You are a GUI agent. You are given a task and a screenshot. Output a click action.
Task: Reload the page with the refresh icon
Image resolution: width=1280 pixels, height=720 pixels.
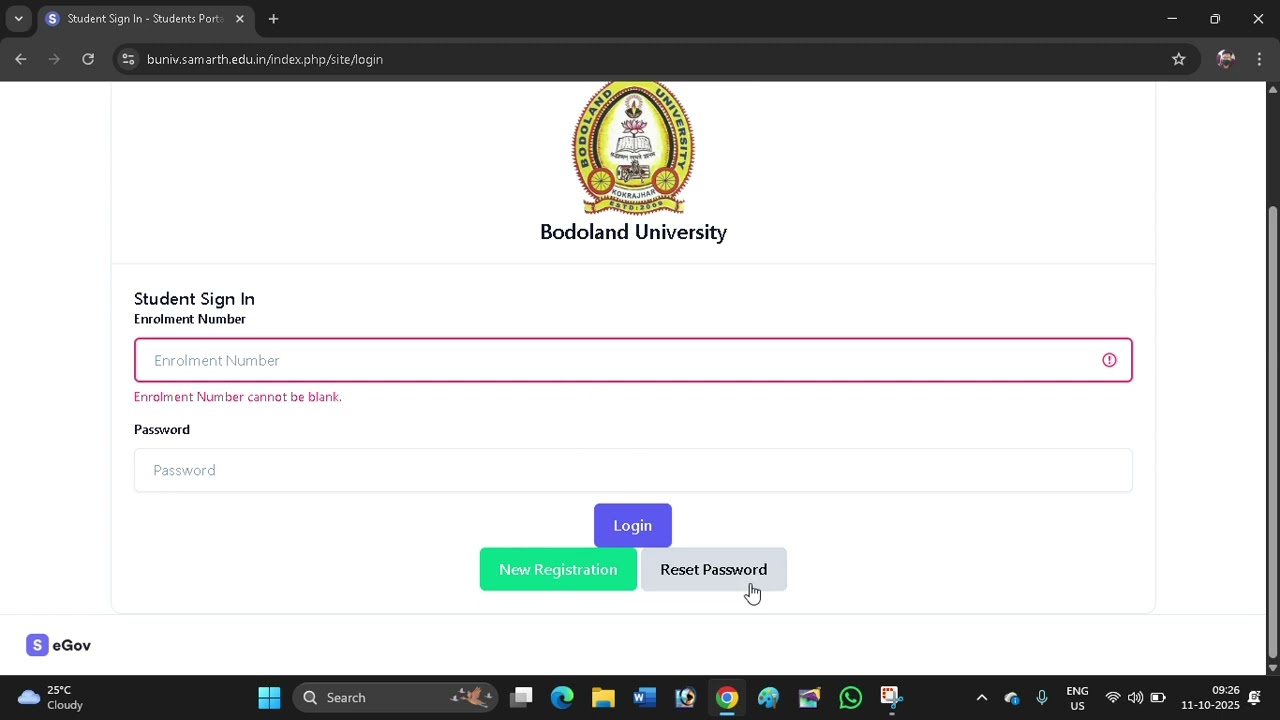[88, 59]
